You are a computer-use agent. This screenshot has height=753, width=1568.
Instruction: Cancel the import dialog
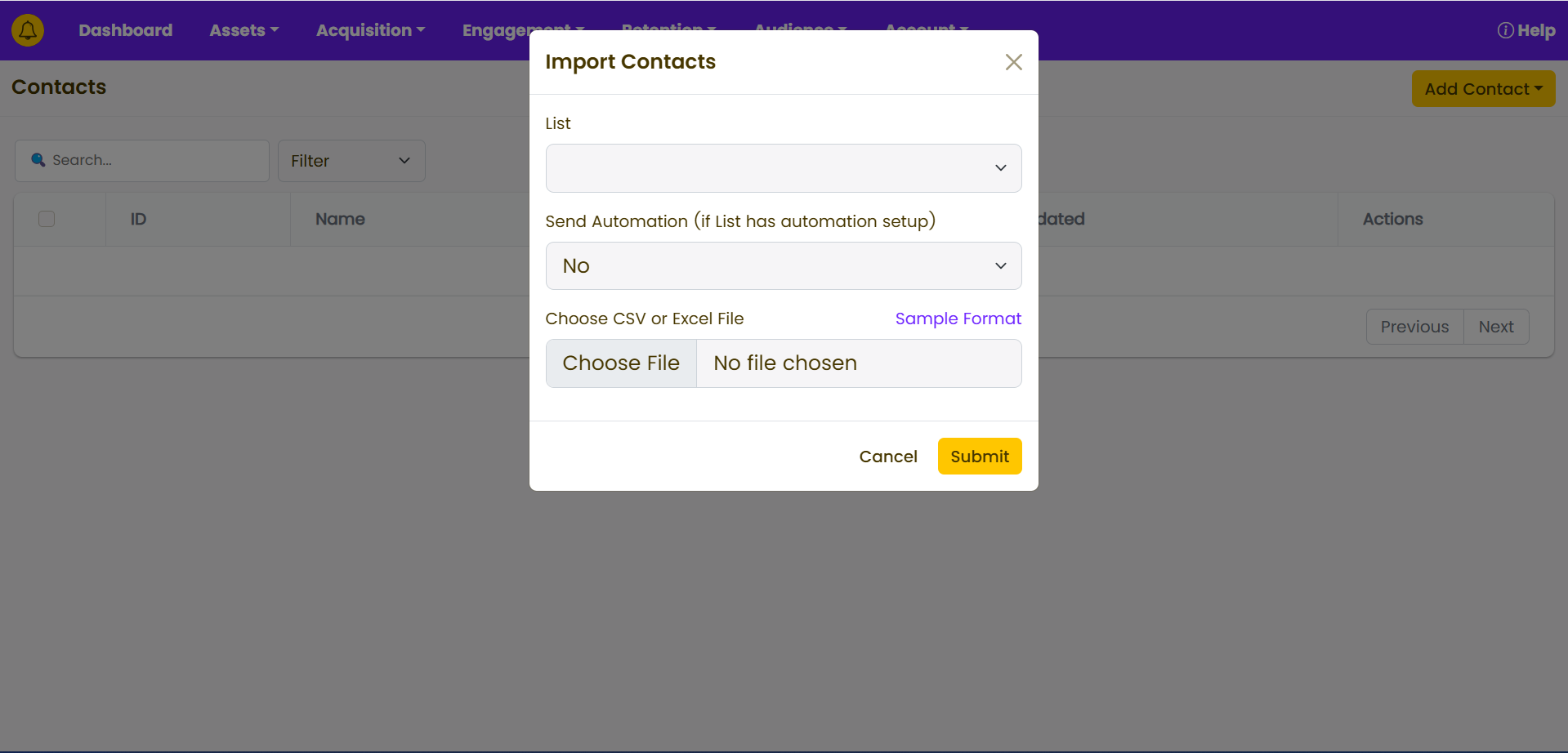[x=887, y=457]
